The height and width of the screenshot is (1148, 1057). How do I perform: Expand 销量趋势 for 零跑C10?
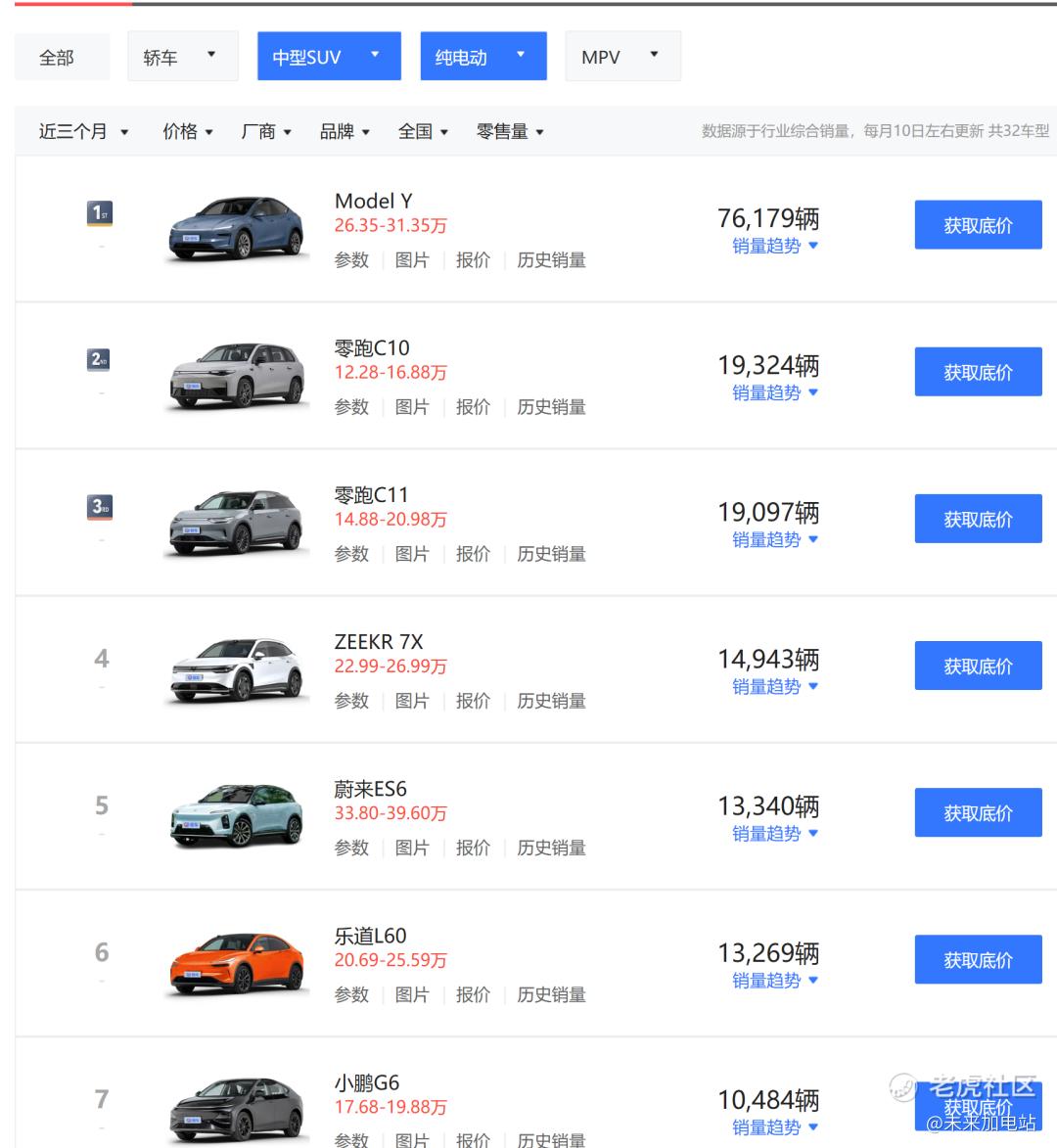pos(774,393)
